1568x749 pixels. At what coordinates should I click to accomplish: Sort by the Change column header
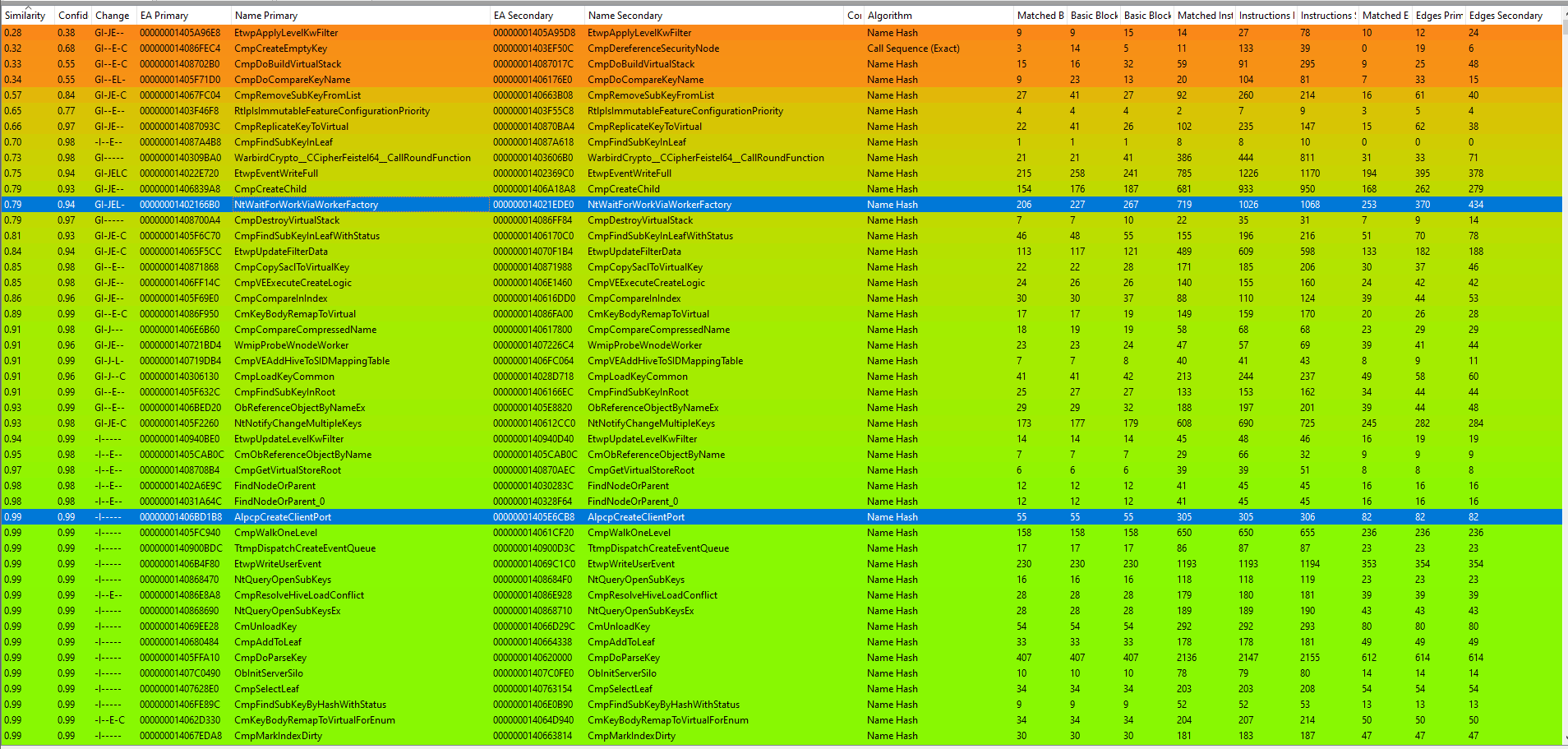112,16
